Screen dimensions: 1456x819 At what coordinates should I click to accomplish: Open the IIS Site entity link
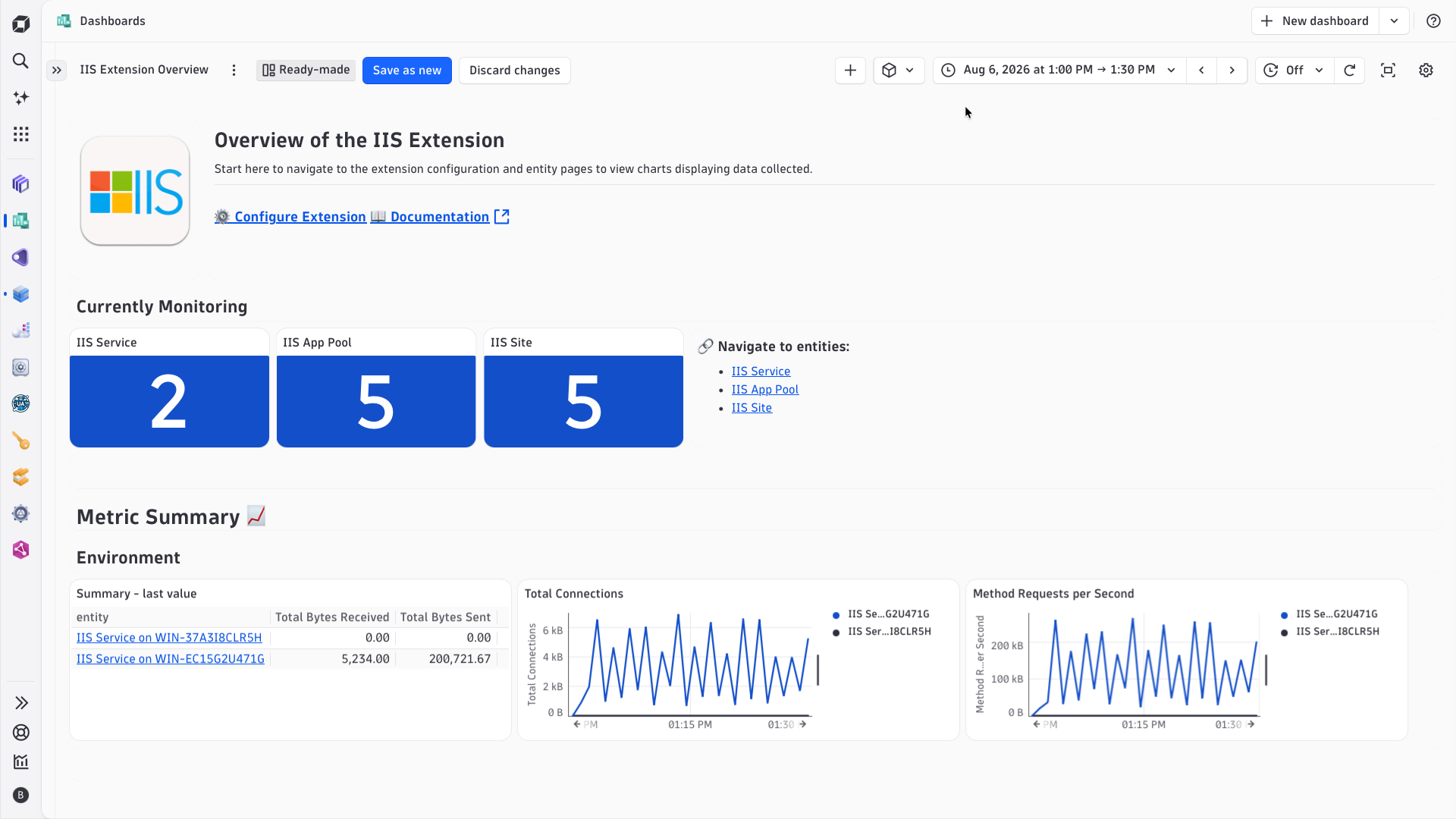(752, 408)
